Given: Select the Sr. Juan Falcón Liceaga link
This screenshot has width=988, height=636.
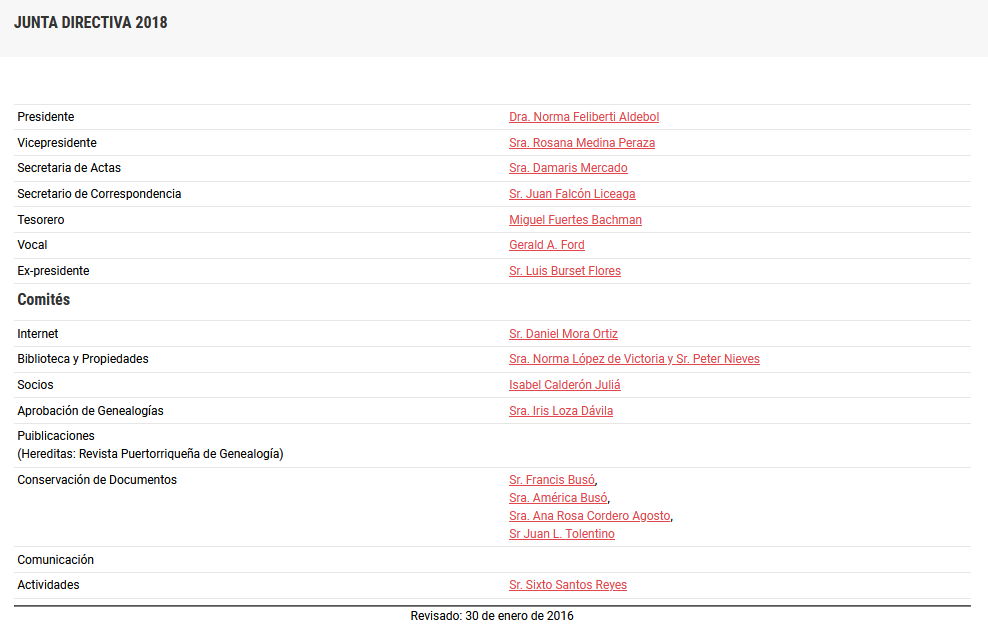Looking at the screenshot, I should 571,194.
